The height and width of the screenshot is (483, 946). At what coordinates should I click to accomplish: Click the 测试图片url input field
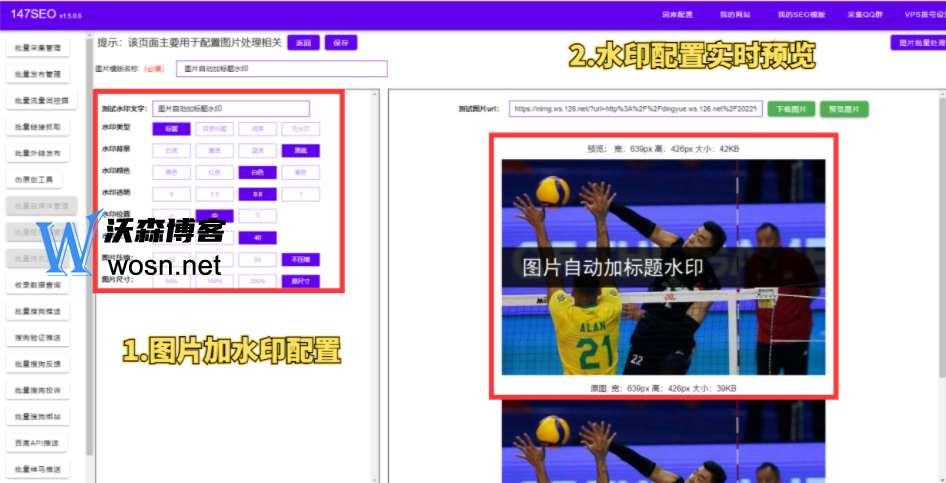pyautogui.click(x=635, y=109)
